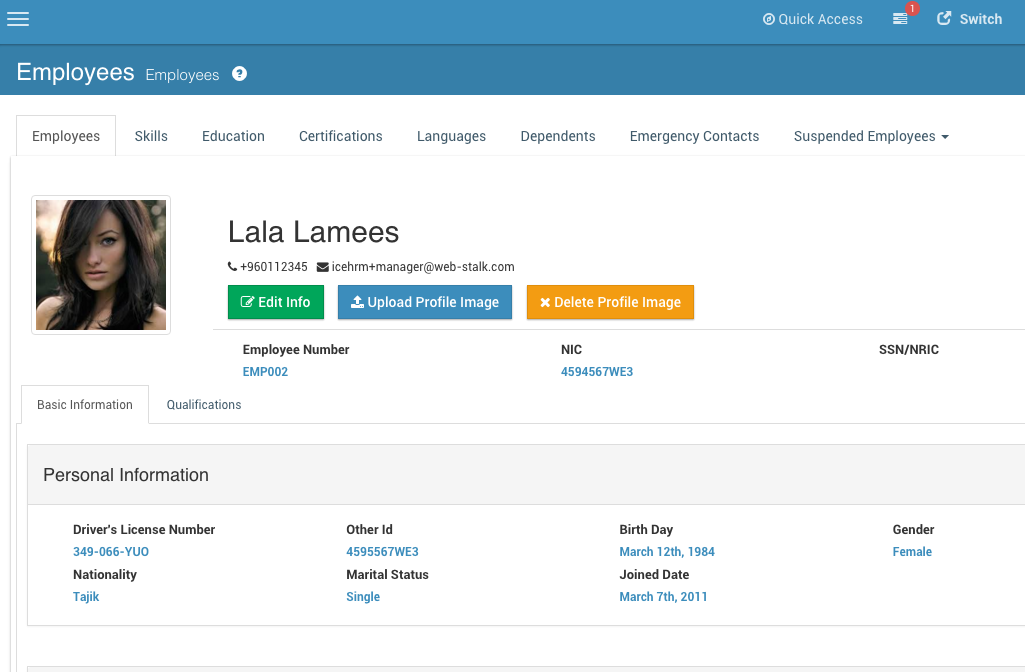The width and height of the screenshot is (1025, 672).
Task: Open the Suspended Employees chevron arrow
Action: 943,137
